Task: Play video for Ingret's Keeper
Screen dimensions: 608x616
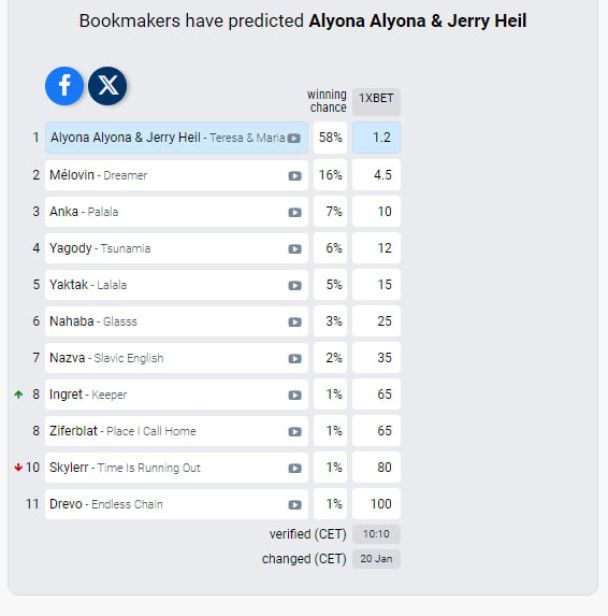Action: click(295, 395)
